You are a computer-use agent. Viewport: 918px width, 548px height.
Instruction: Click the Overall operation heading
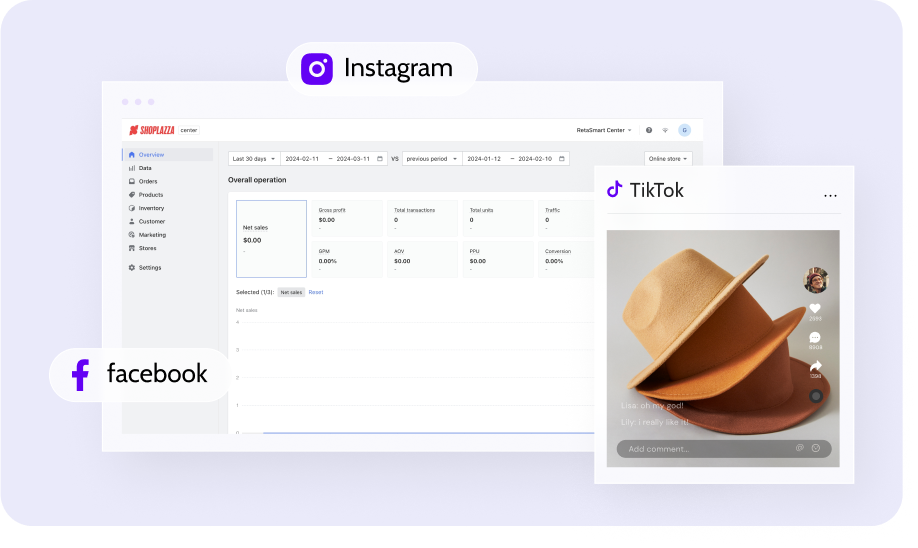257,180
